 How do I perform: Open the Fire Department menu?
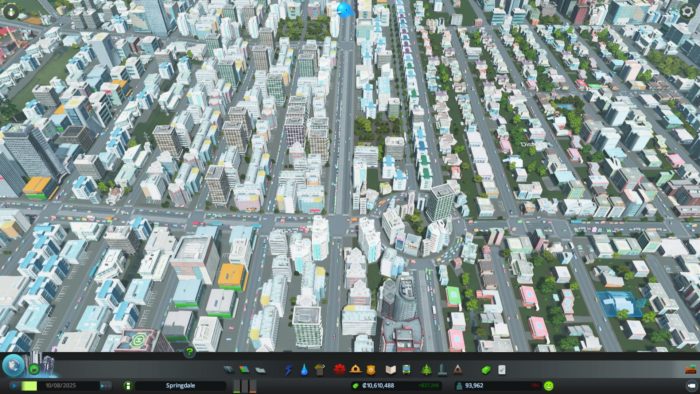[x=355, y=369]
